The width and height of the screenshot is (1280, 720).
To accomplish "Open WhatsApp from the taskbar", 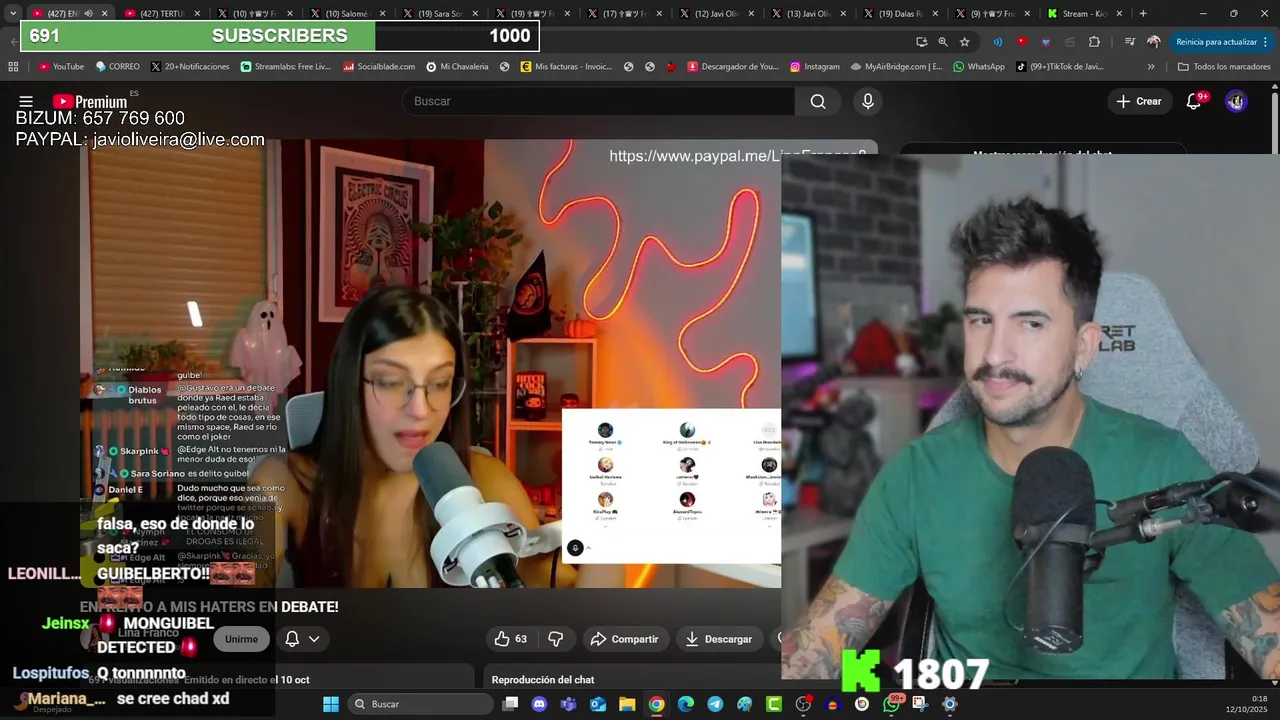I will (891, 704).
